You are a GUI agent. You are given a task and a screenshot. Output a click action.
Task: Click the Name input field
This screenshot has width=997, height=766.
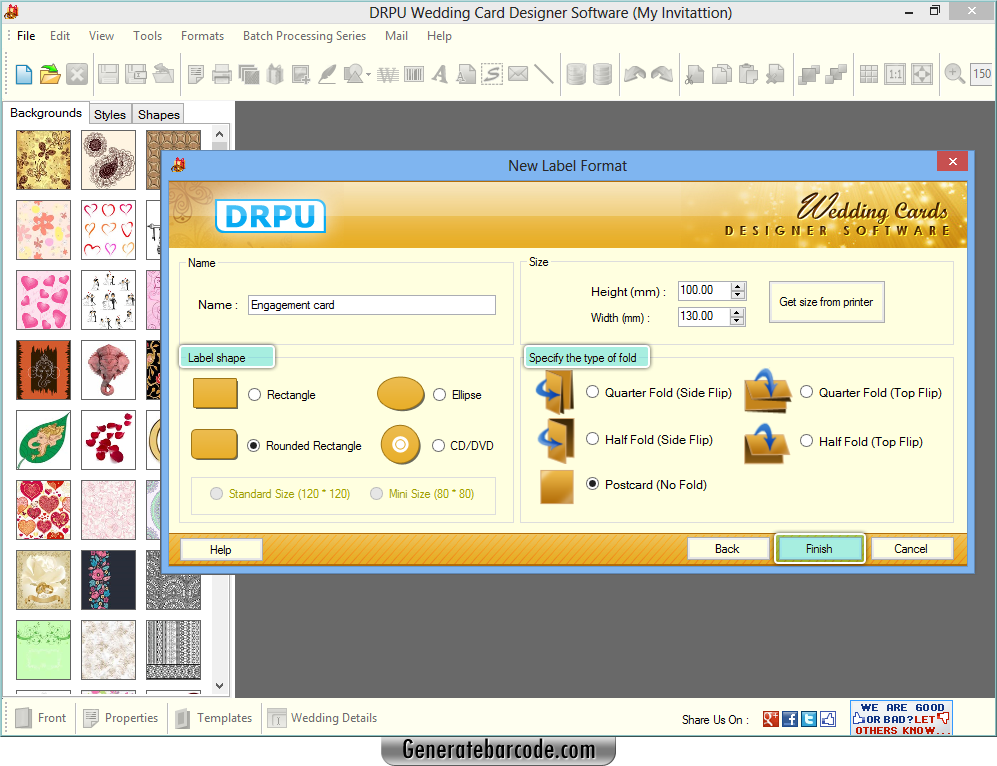(371, 305)
